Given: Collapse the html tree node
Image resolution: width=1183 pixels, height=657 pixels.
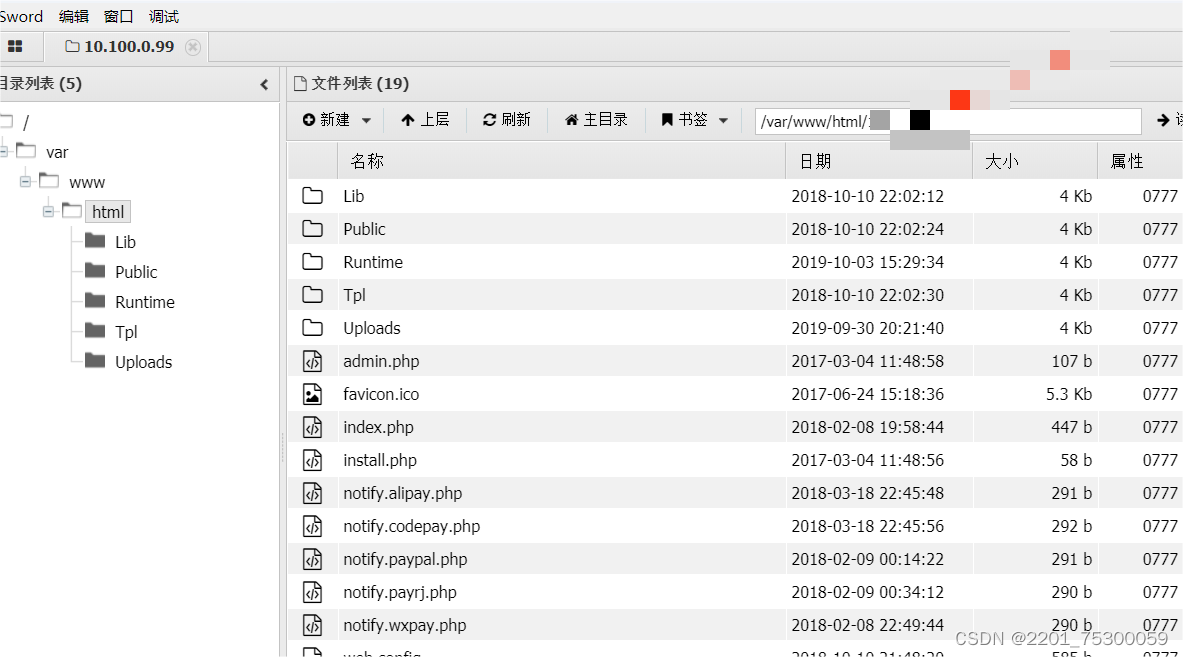Looking at the screenshot, I should (48, 212).
